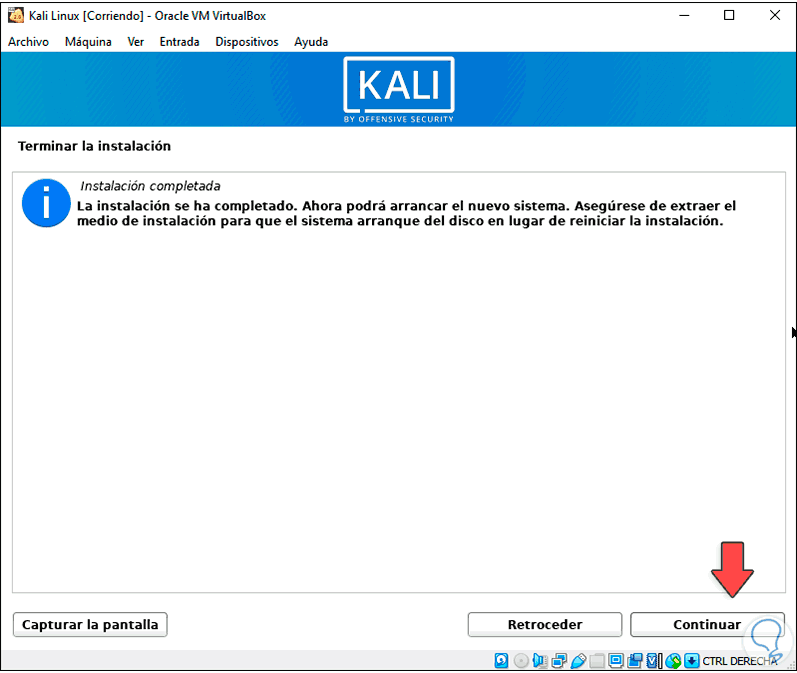The width and height of the screenshot is (797, 673).
Task: Click the CPU virtualization chip icon
Action: coord(654,660)
